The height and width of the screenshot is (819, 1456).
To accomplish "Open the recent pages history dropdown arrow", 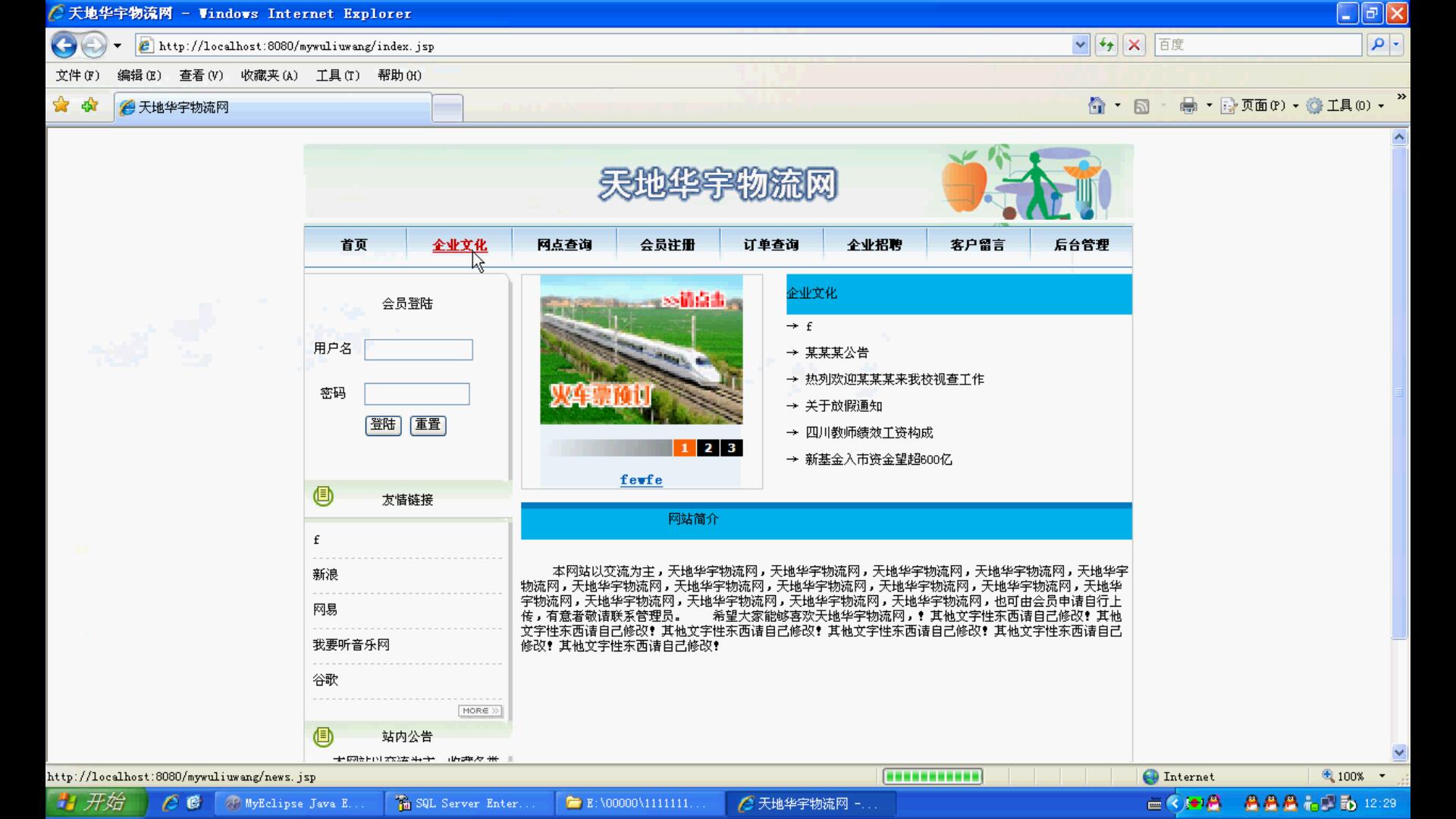I will 118,45.
